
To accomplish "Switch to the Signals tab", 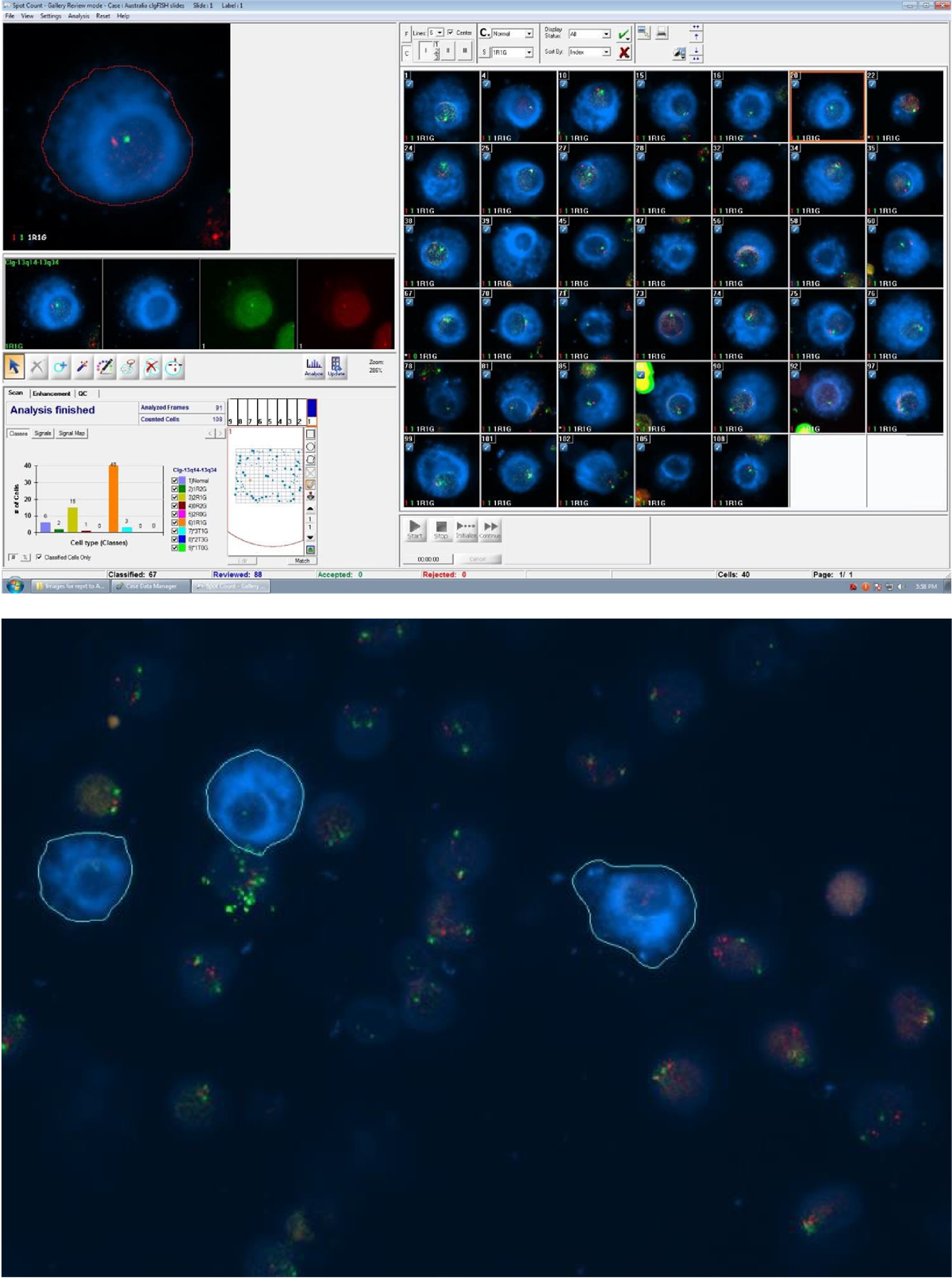I will click(43, 433).
